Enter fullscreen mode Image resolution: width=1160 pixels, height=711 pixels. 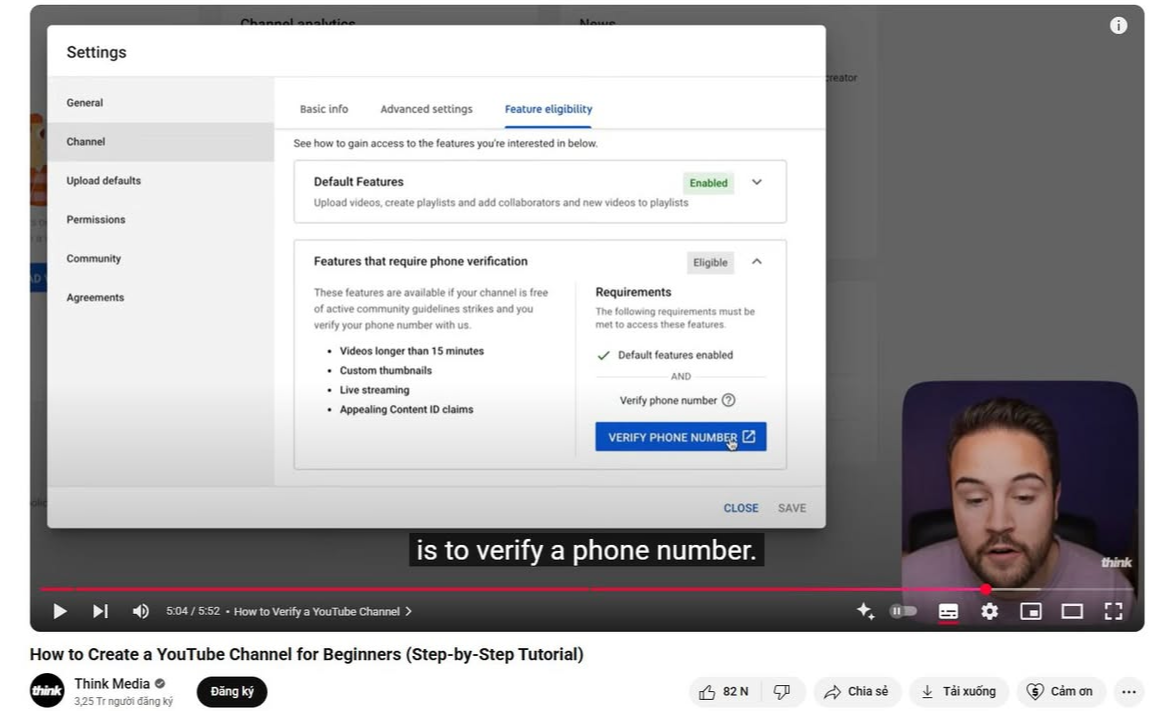pos(1113,611)
